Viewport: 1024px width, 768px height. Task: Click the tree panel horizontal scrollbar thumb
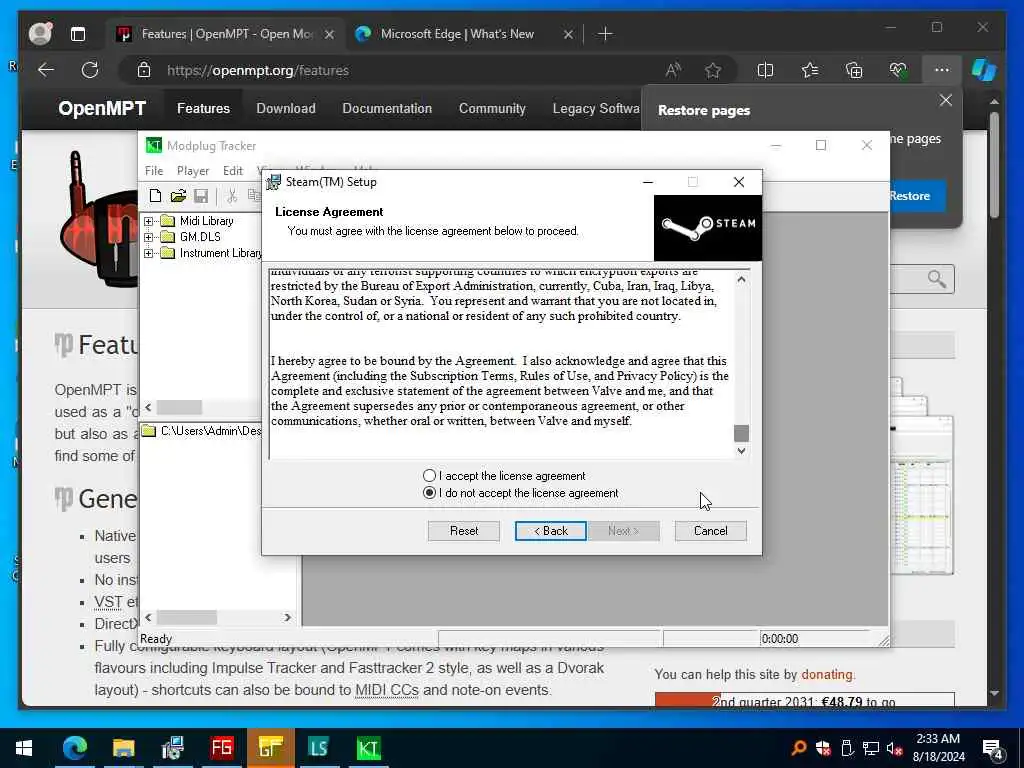pos(180,408)
